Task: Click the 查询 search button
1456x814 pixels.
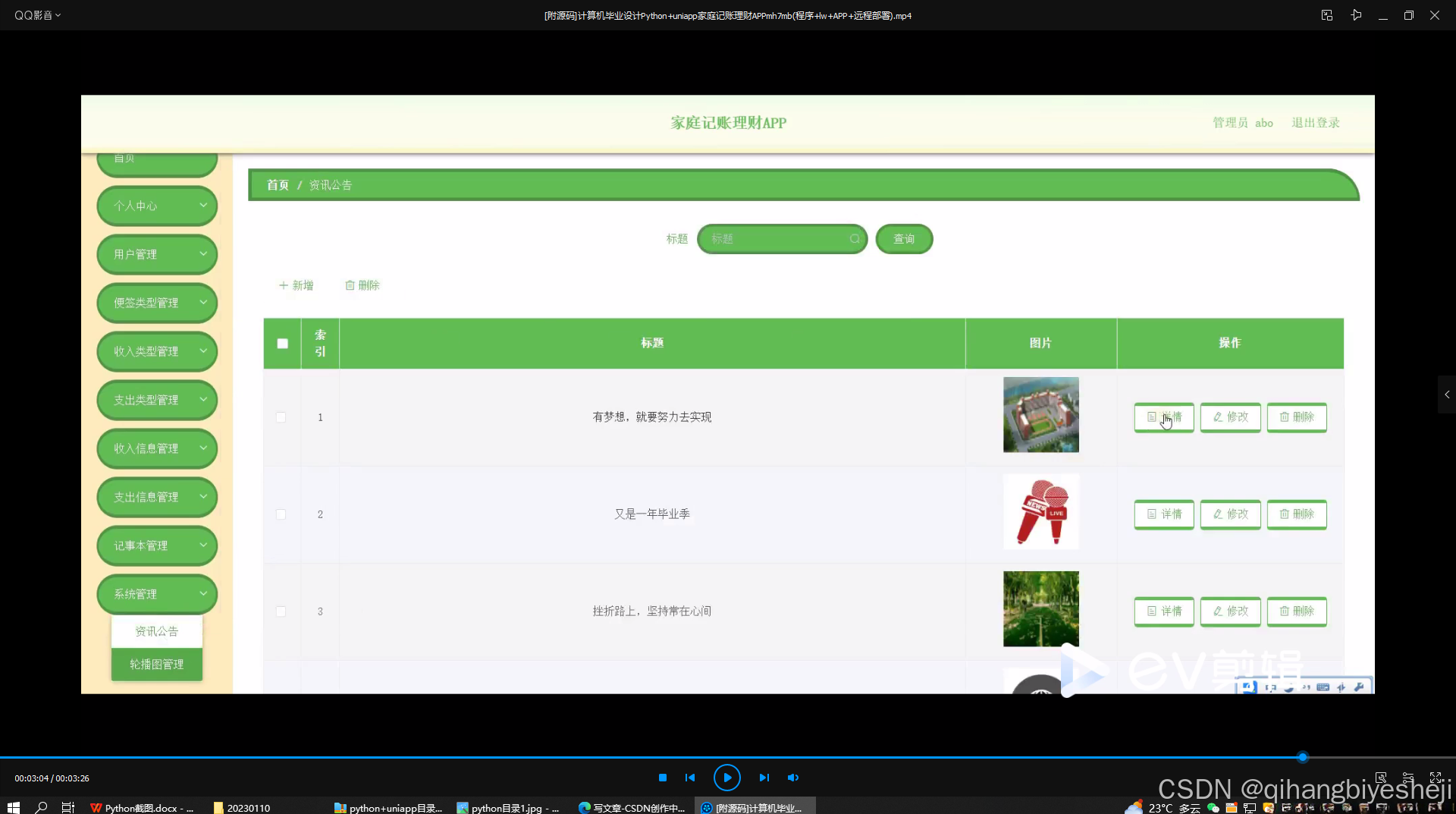Action: [x=904, y=239]
